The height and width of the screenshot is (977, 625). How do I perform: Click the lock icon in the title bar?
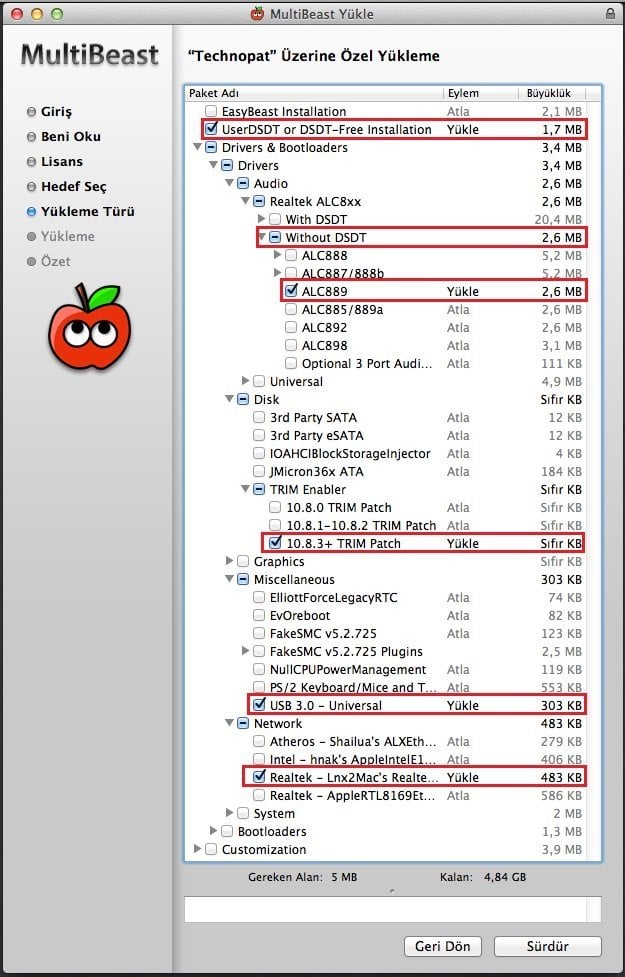pyautogui.click(x=610, y=13)
